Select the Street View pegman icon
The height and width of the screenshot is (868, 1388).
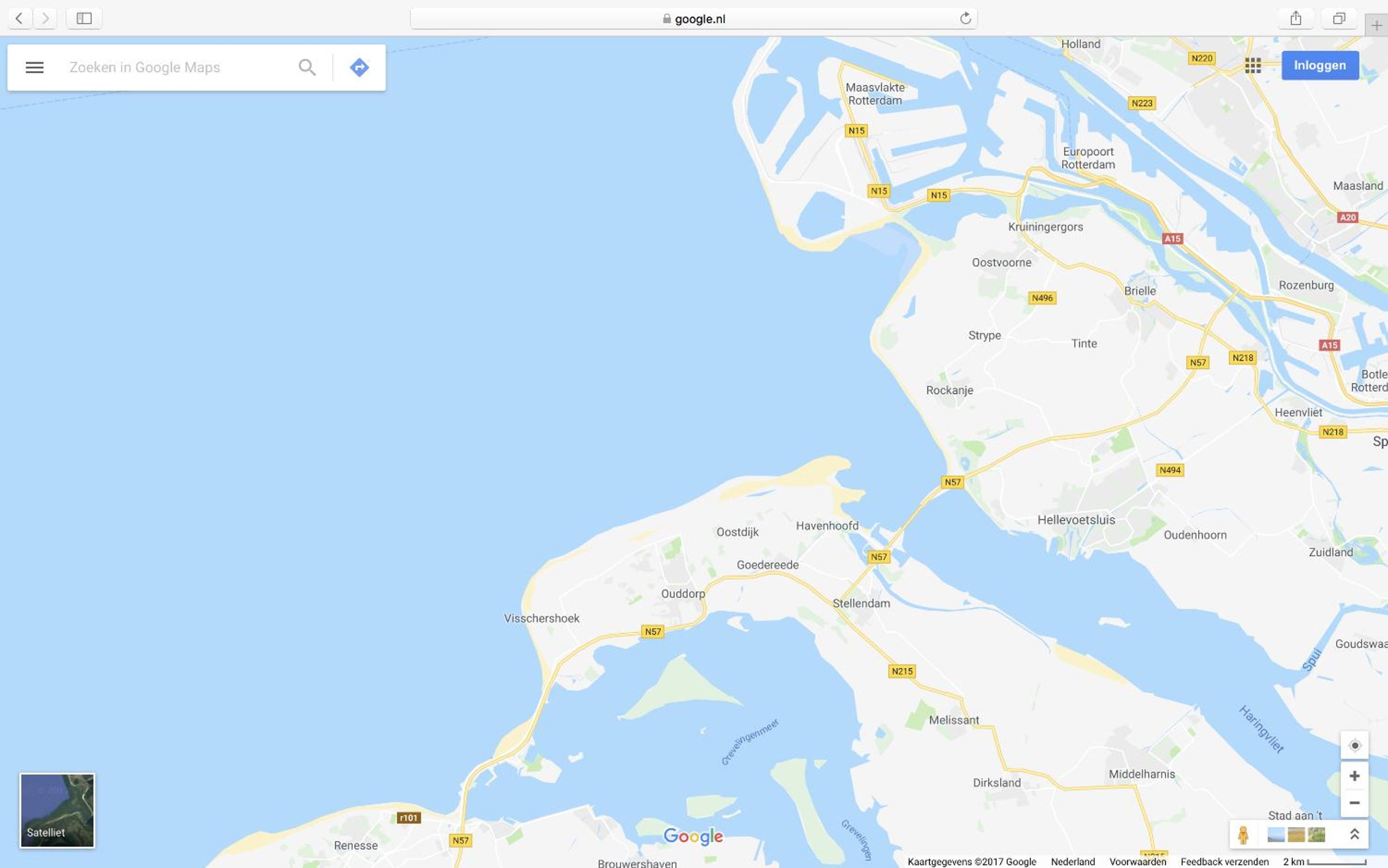click(1243, 835)
